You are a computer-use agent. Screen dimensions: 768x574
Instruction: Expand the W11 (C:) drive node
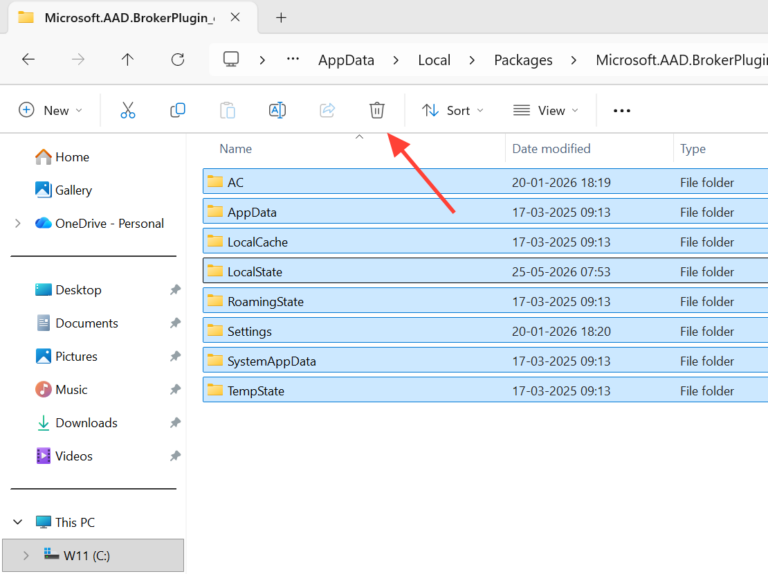[25, 555]
